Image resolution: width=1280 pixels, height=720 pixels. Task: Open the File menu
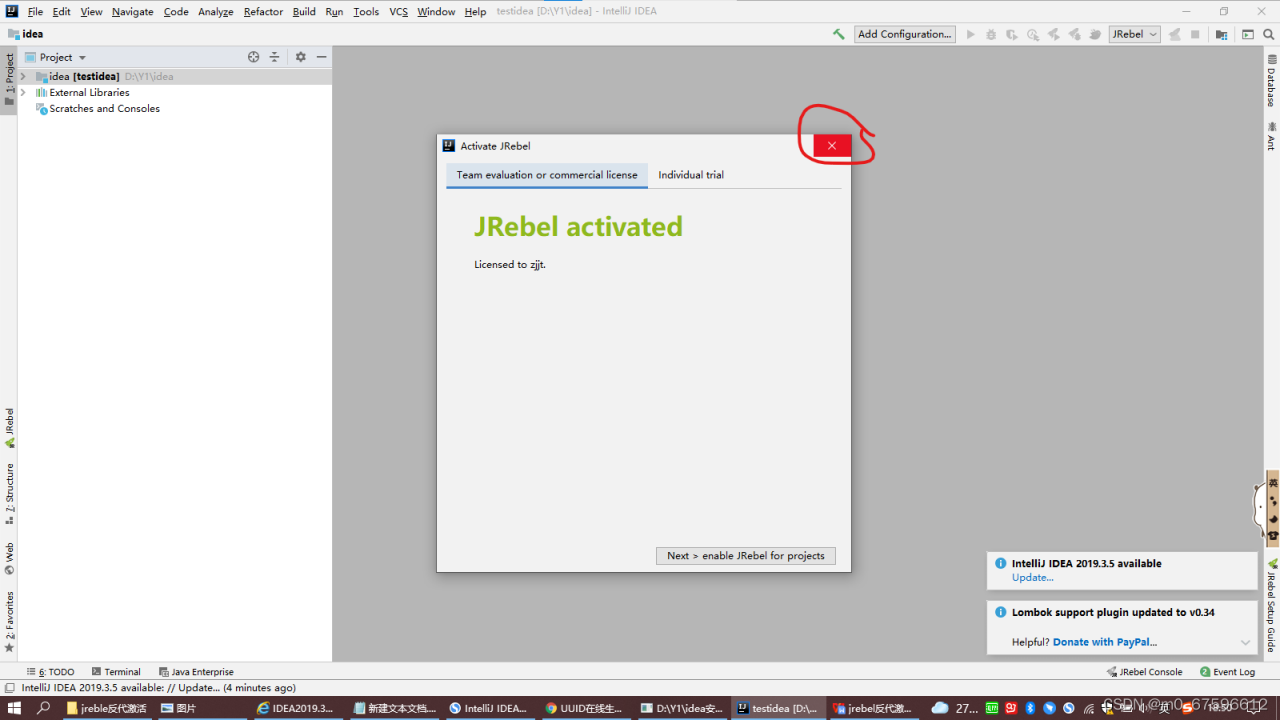35,12
